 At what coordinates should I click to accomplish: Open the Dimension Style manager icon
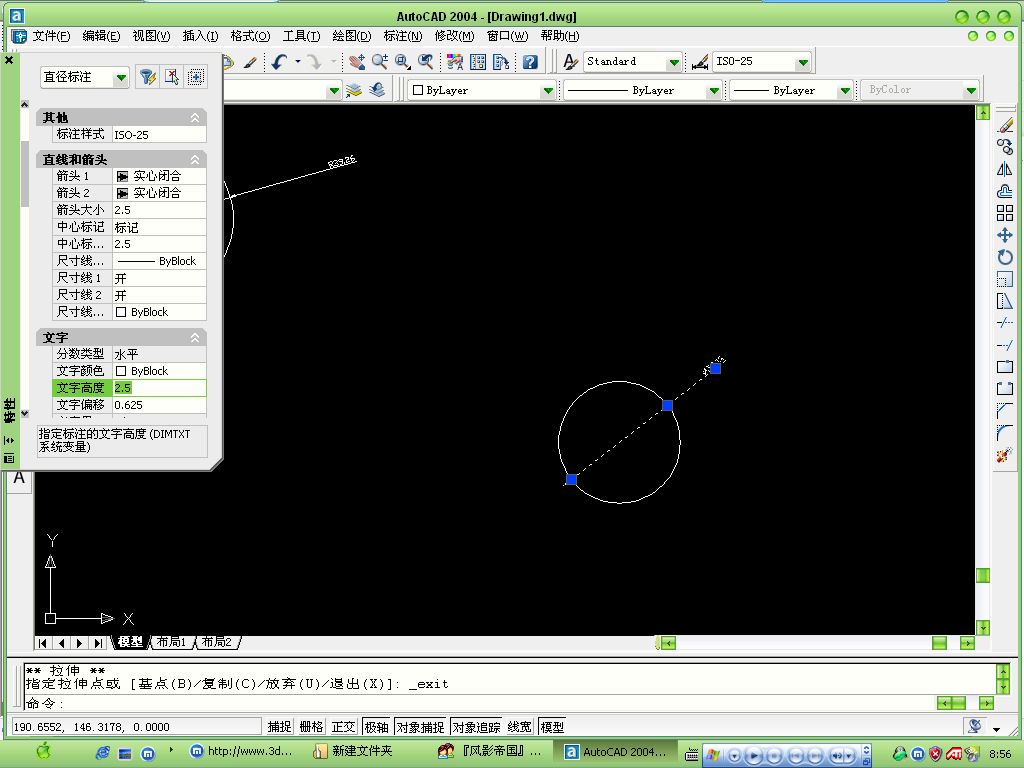[x=699, y=62]
